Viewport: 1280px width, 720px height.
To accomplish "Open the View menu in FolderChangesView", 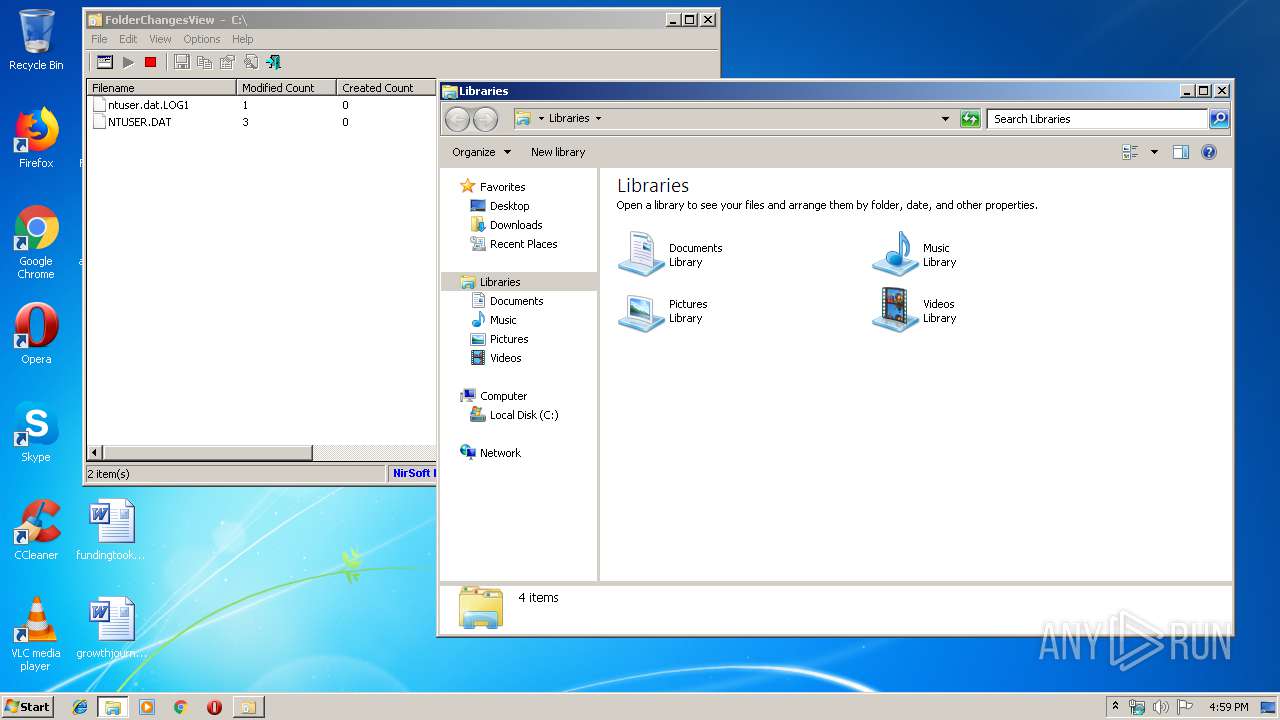I will point(160,39).
